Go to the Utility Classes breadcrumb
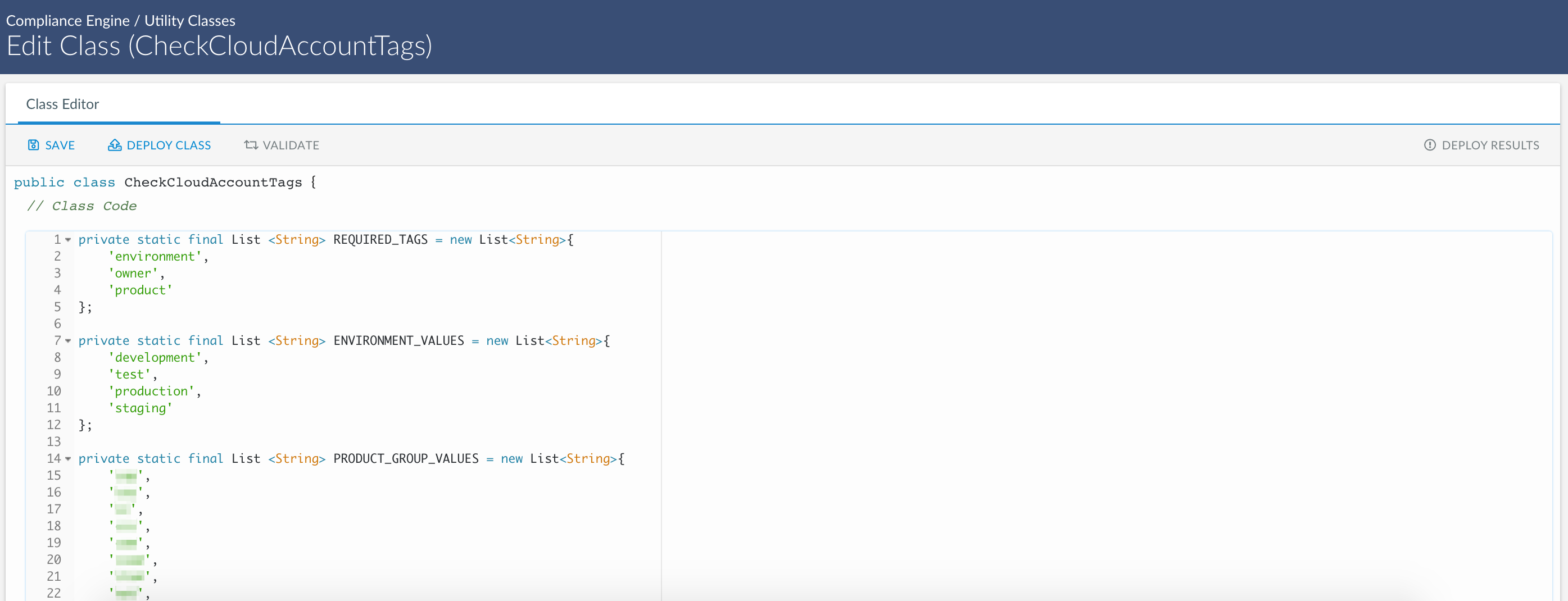1568x601 pixels. coord(189,21)
